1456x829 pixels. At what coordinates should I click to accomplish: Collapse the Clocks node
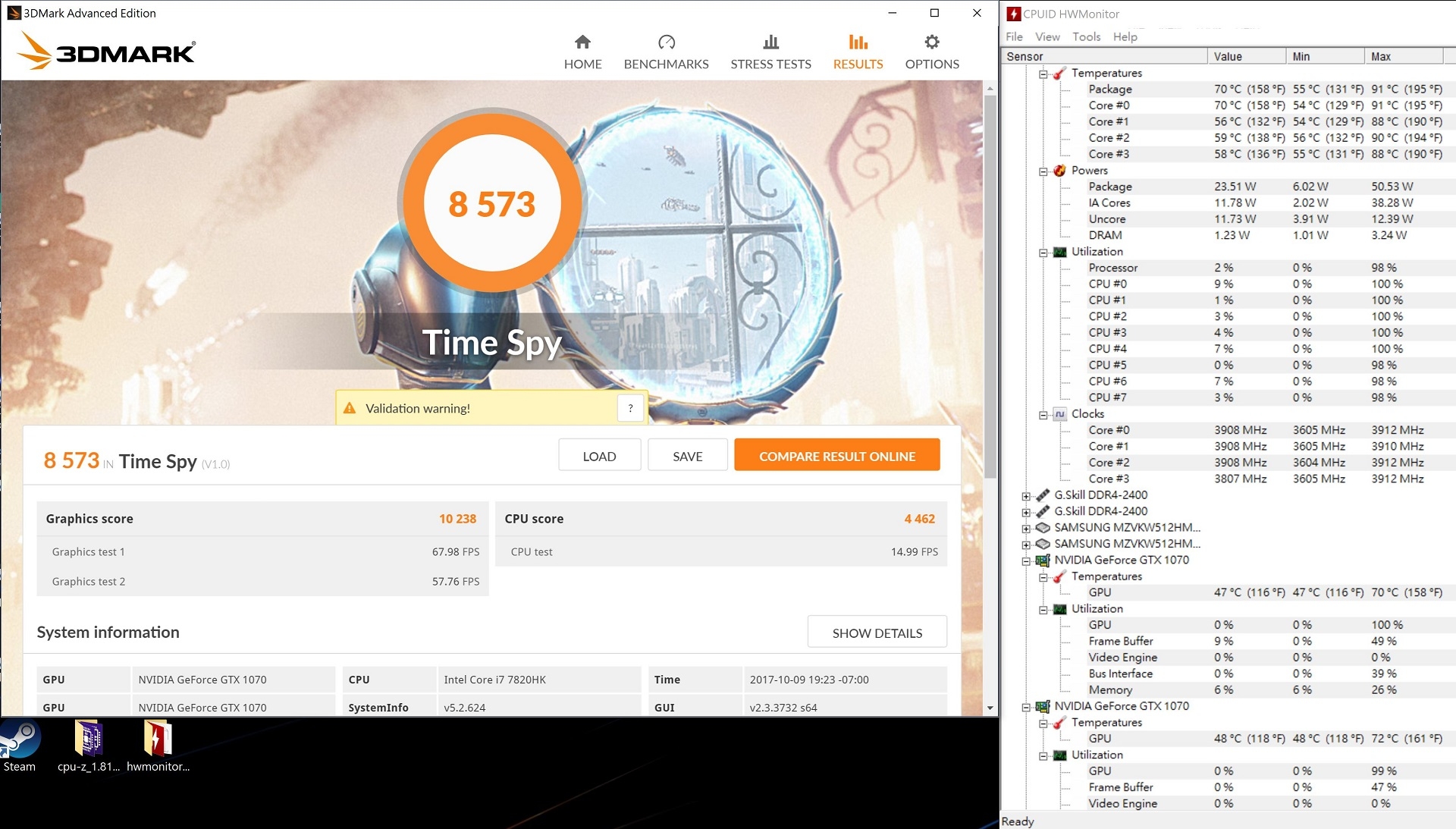[x=1043, y=415]
